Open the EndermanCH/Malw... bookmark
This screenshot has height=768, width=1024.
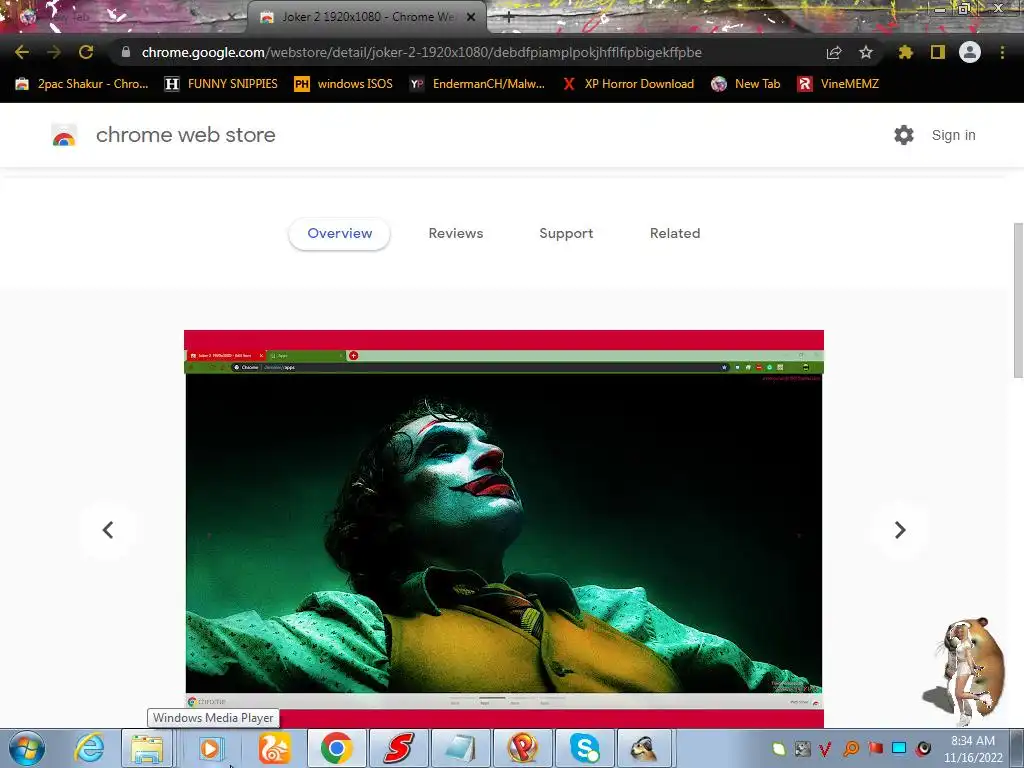click(x=477, y=84)
